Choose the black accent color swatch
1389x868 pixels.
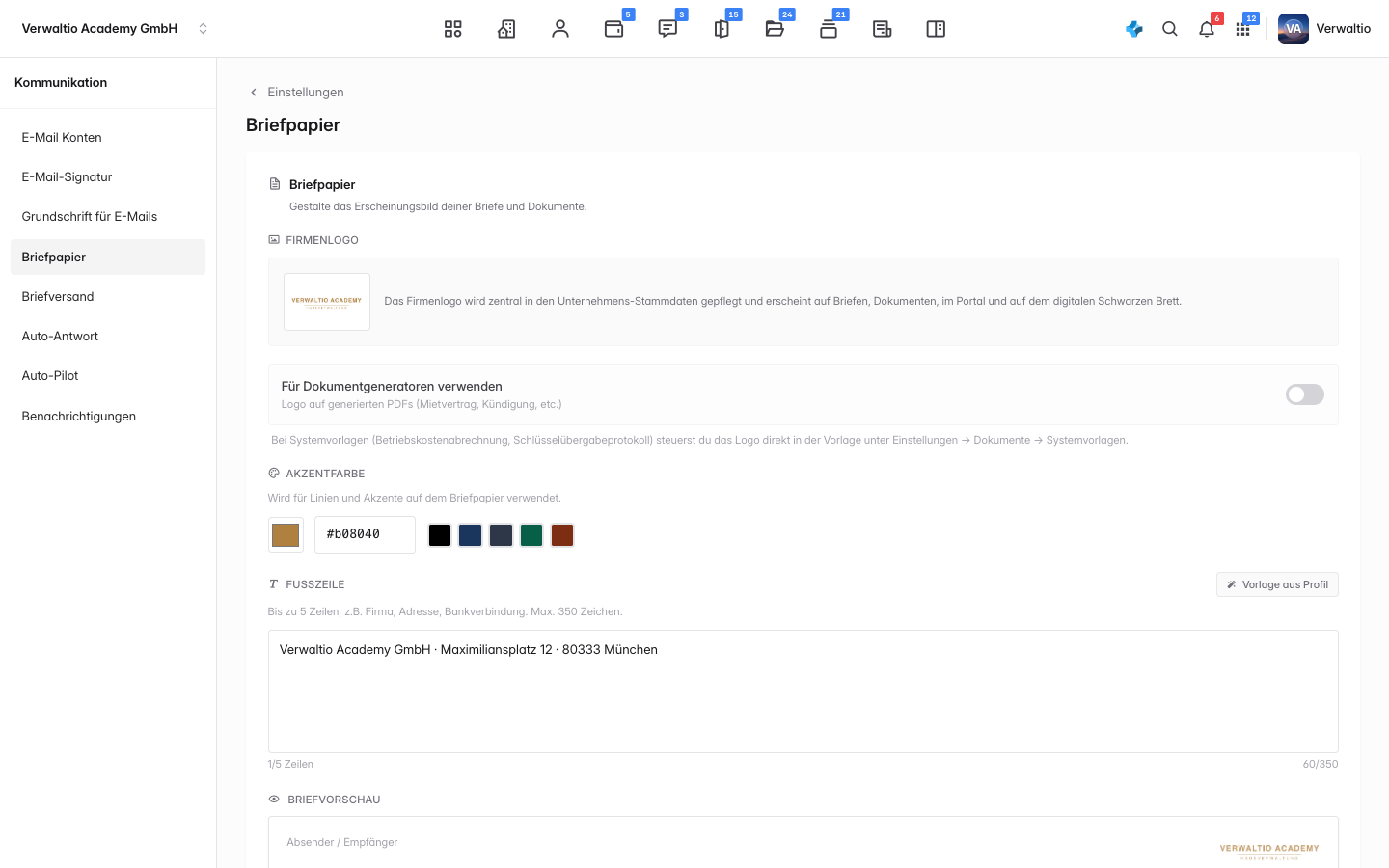(440, 535)
